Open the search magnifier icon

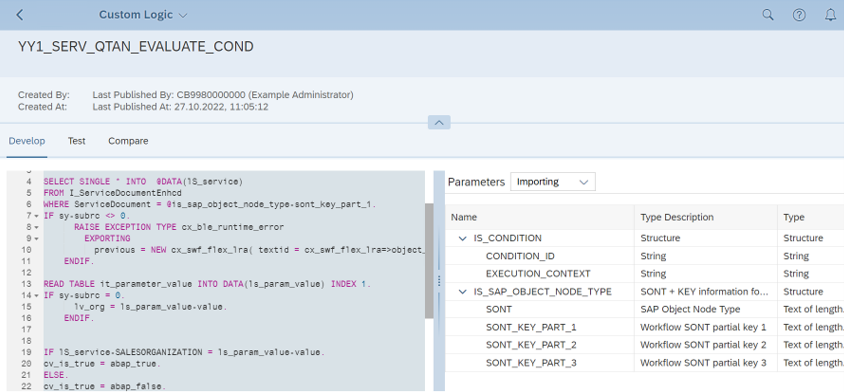(x=768, y=15)
